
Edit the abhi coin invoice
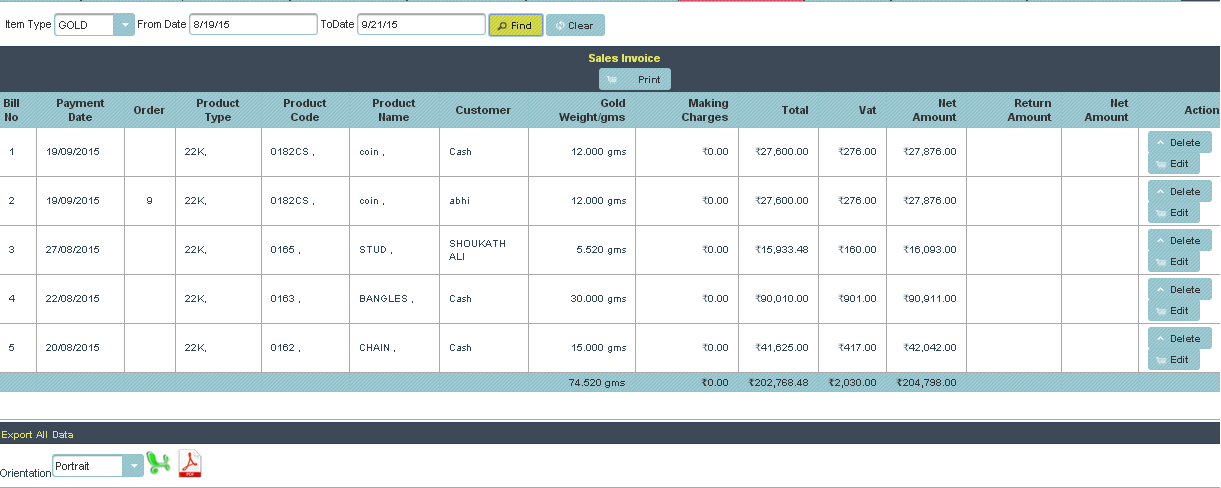click(1173, 212)
